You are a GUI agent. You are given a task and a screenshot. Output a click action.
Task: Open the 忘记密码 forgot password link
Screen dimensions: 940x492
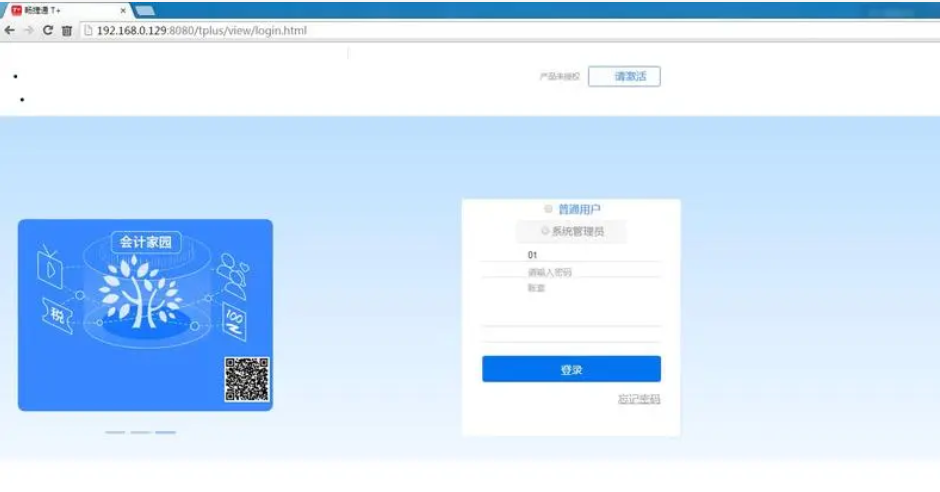point(639,399)
